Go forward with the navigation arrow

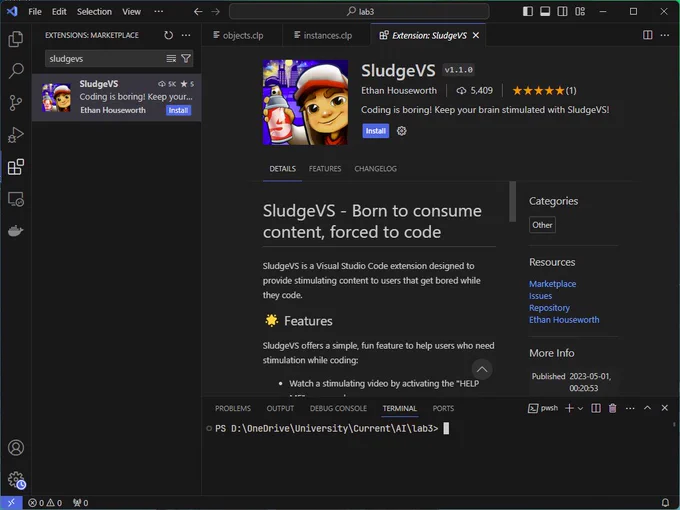[216, 12]
